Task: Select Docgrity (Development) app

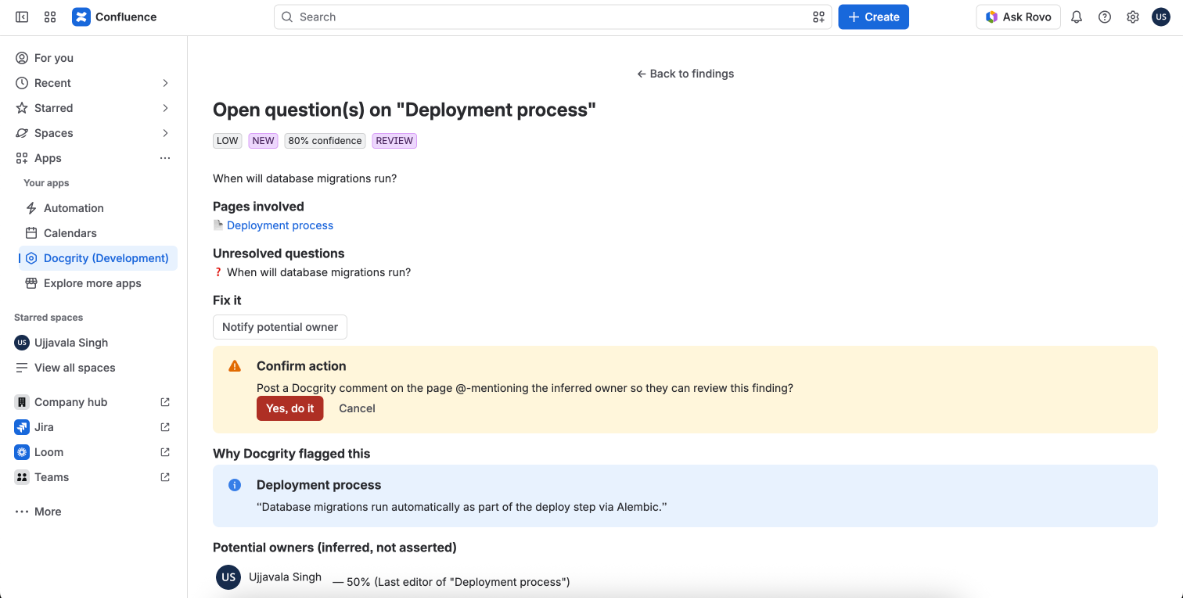Action: [98, 258]
